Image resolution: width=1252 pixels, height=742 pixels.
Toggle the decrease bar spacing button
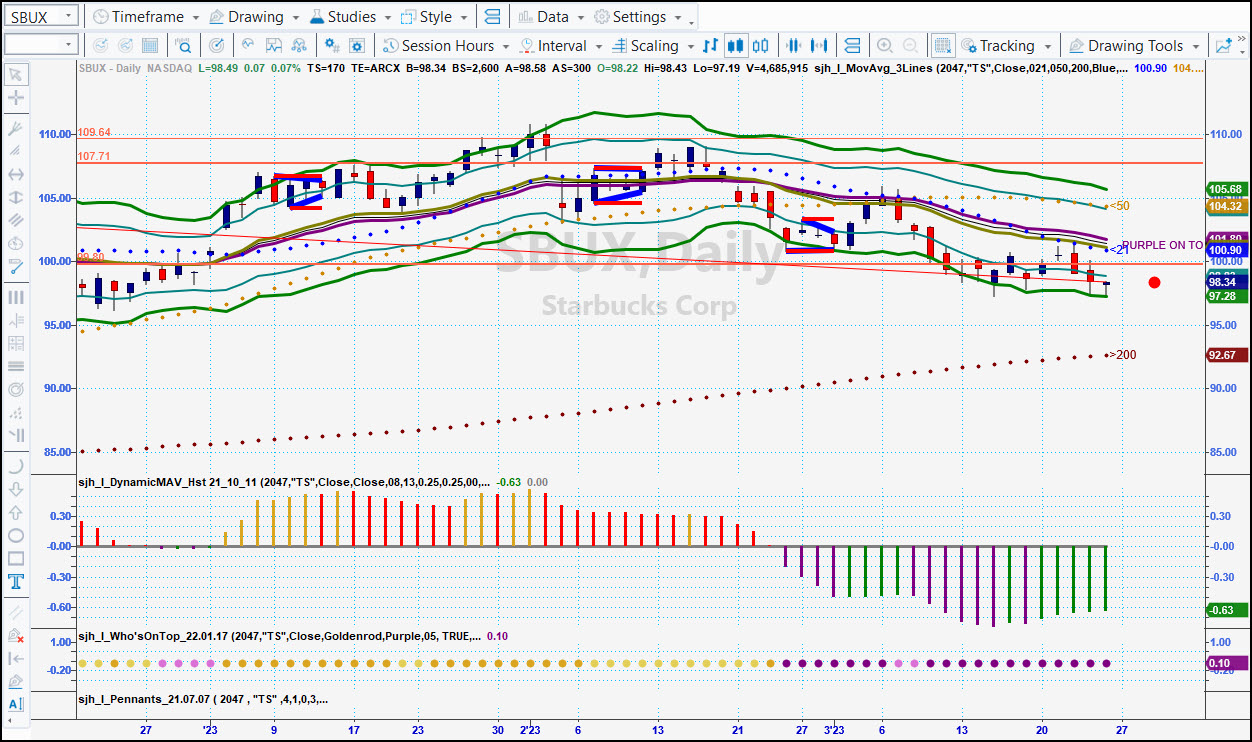pos(794,46)
